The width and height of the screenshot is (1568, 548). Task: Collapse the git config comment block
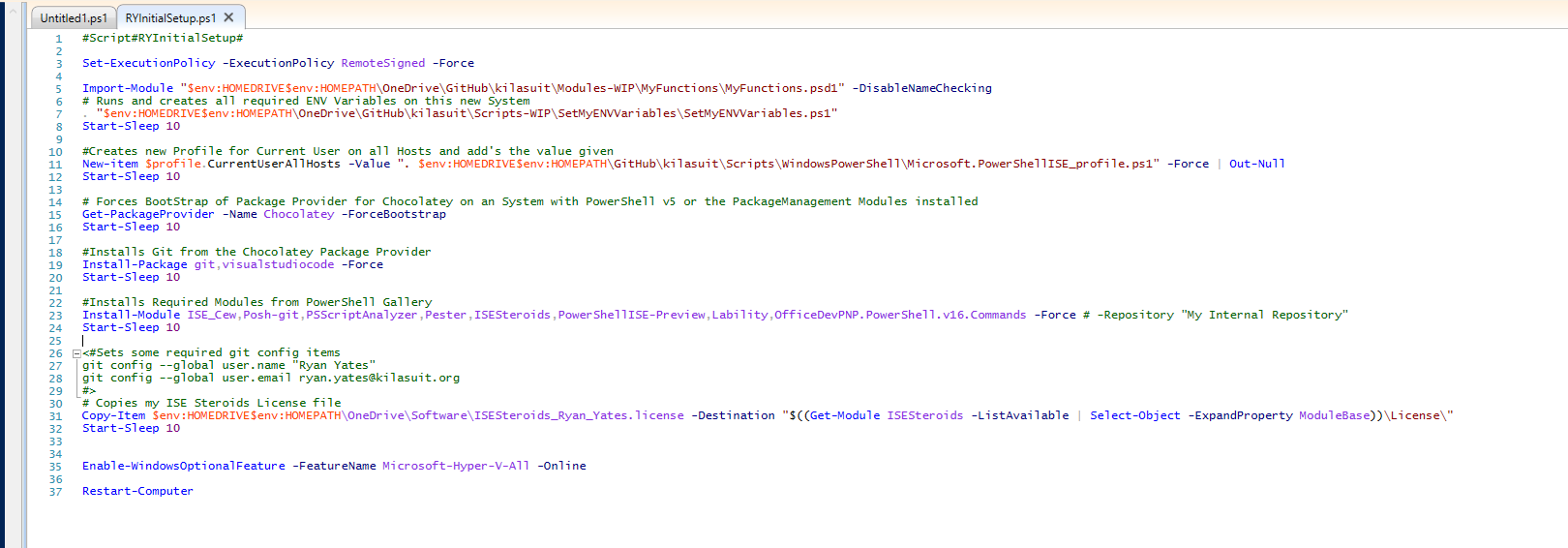(77, 353)
